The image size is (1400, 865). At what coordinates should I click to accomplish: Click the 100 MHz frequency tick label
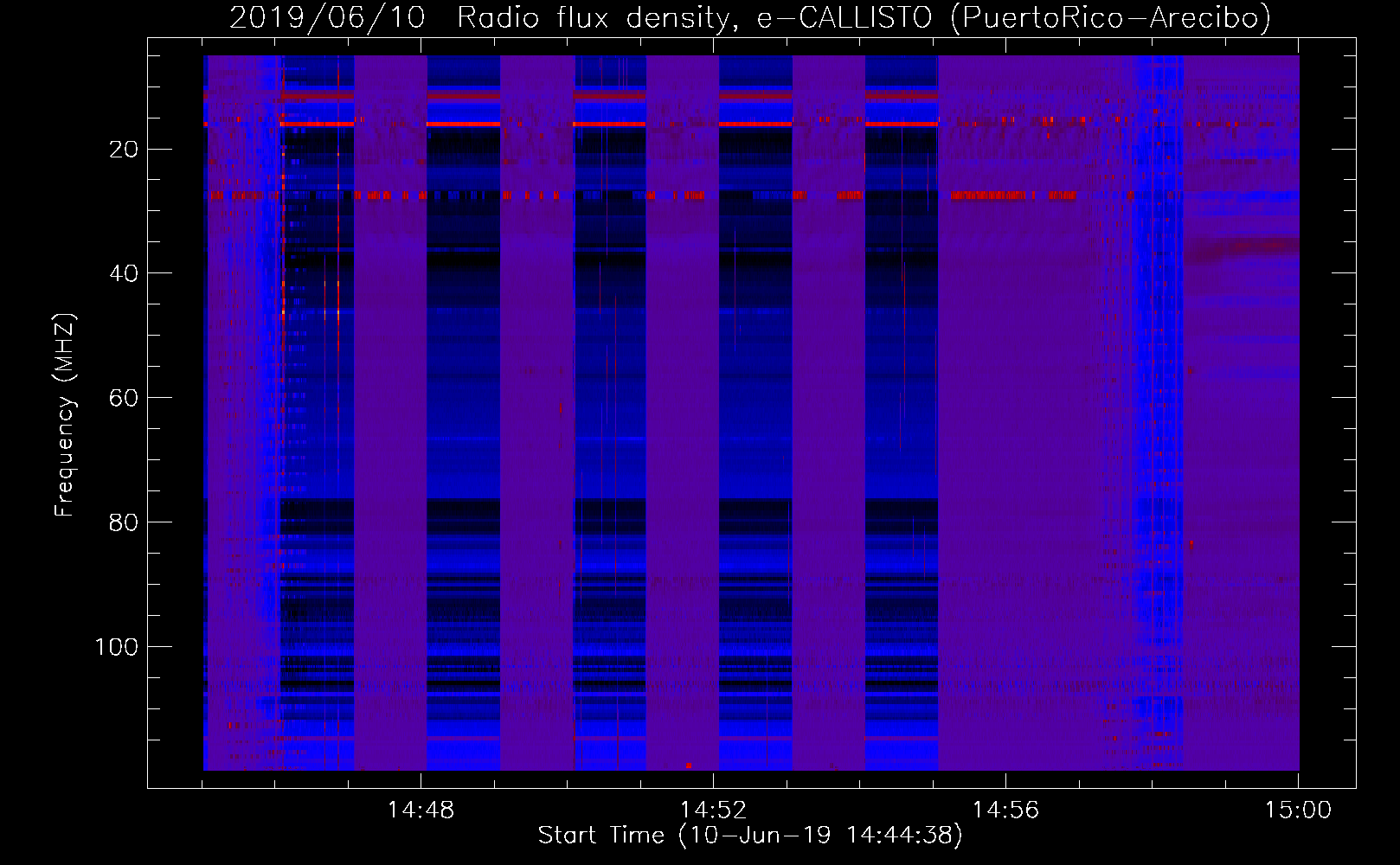click(x=116, y=647)
